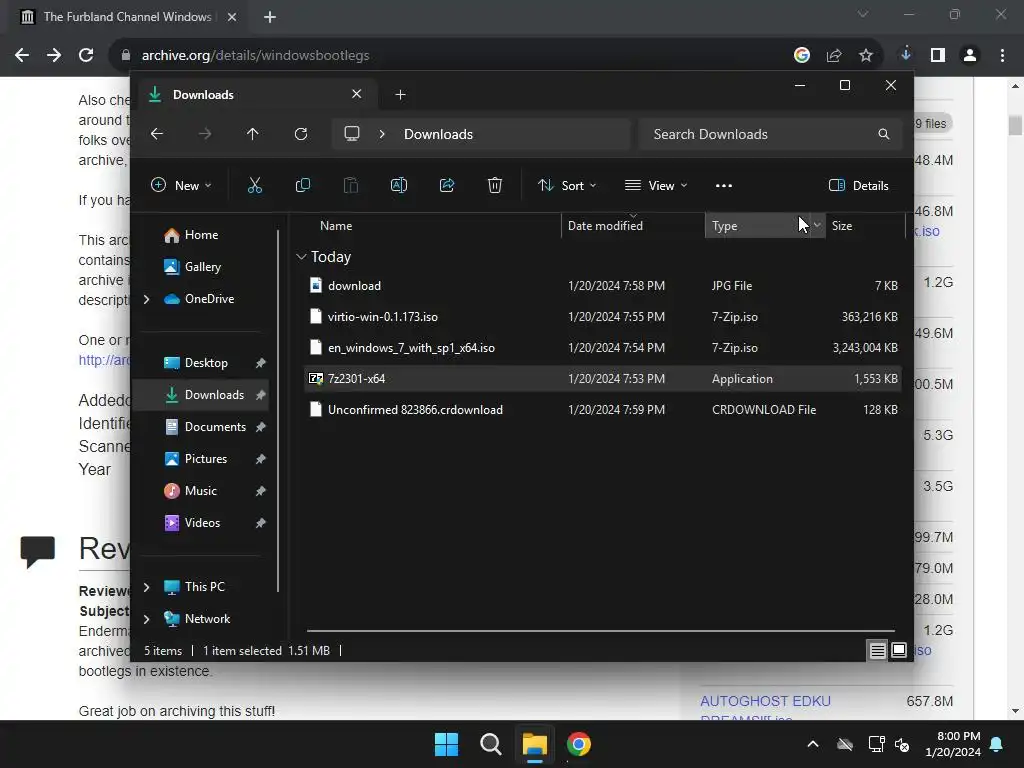Open Chrome downloads arrow icon

(x=905, y=55)
